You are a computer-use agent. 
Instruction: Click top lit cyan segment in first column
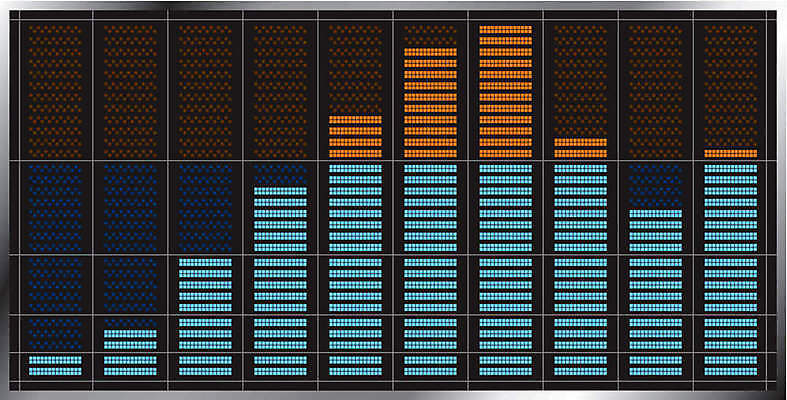point(55,360)
